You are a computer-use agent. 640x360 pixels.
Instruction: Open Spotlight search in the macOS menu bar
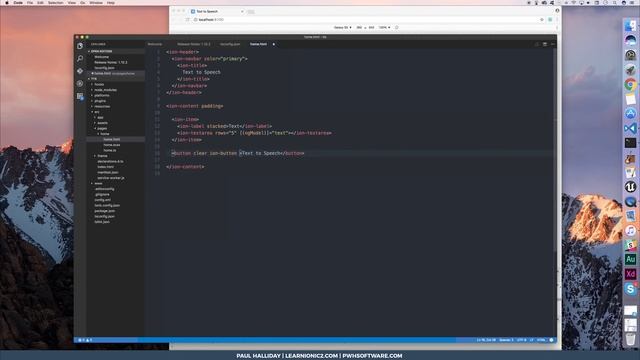pos(615,2)
